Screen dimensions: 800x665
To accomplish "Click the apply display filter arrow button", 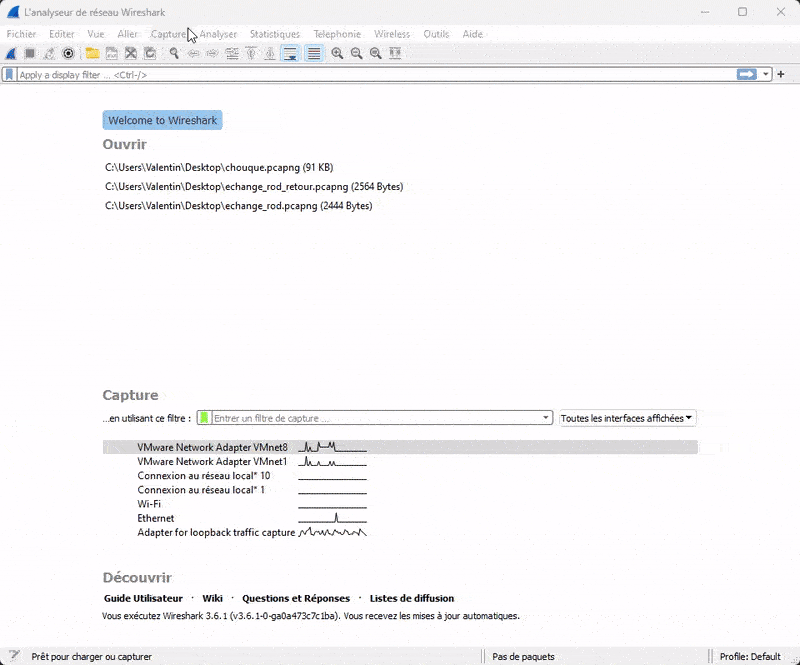I will tap(746, 75).
